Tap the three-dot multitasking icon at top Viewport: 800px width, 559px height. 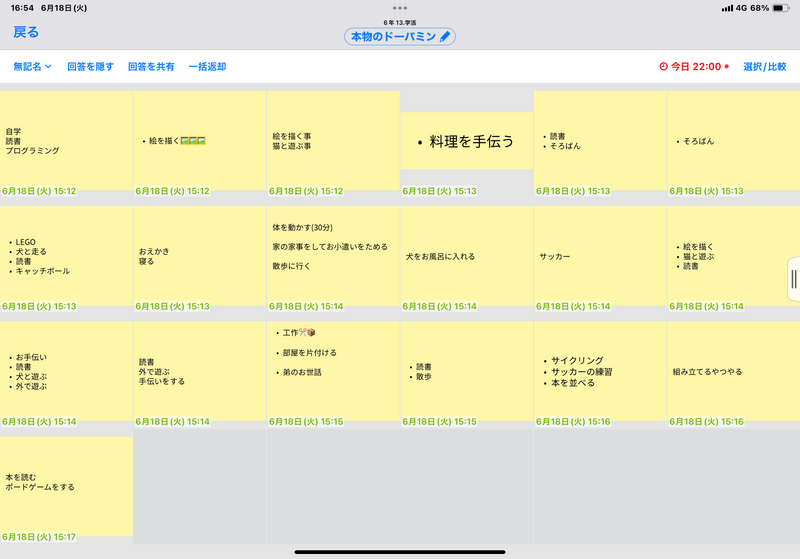point(400,7)
